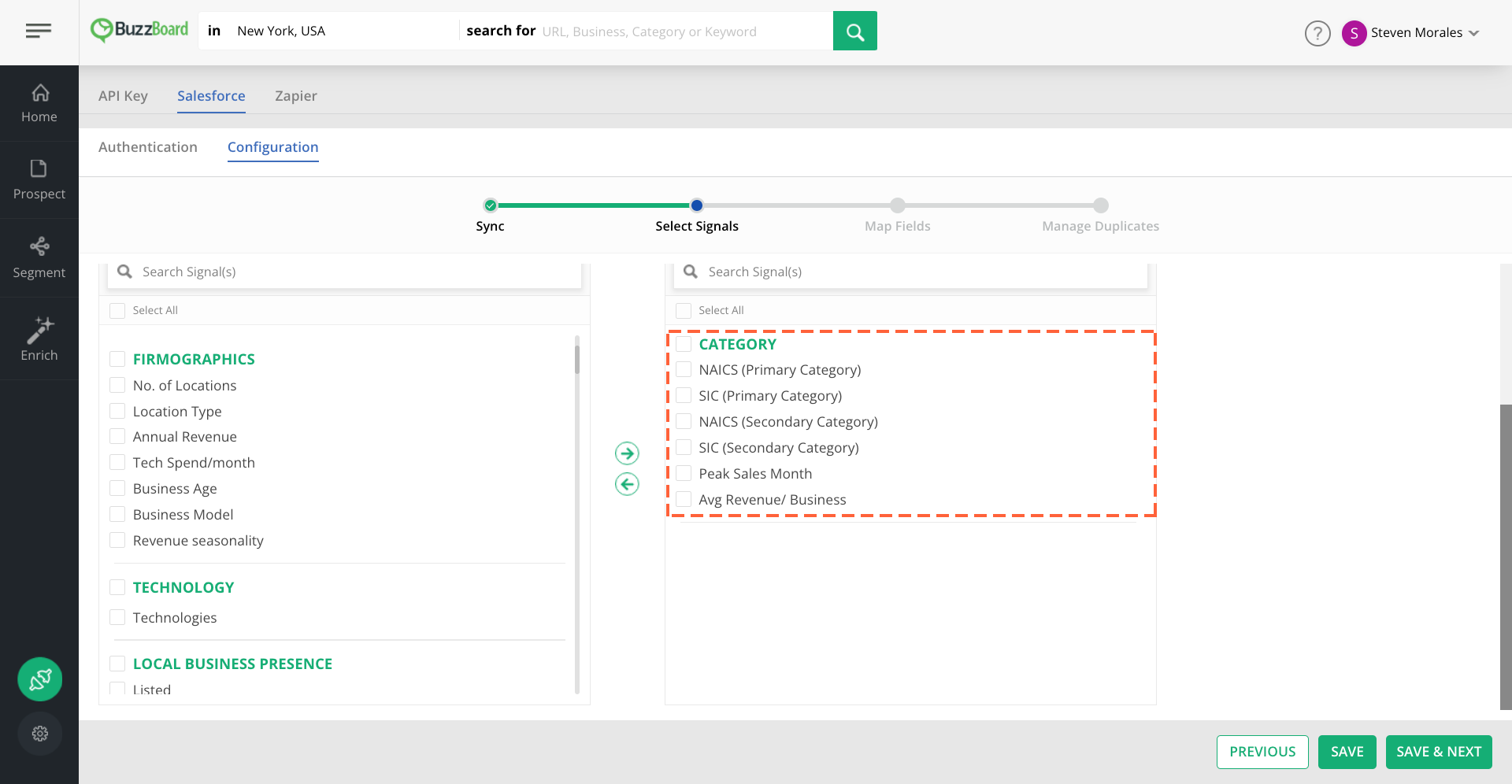Viewport: 1512px width, 784px height.
Task: Switch to the Zapier tab
Action: click(x=296, y=96)
